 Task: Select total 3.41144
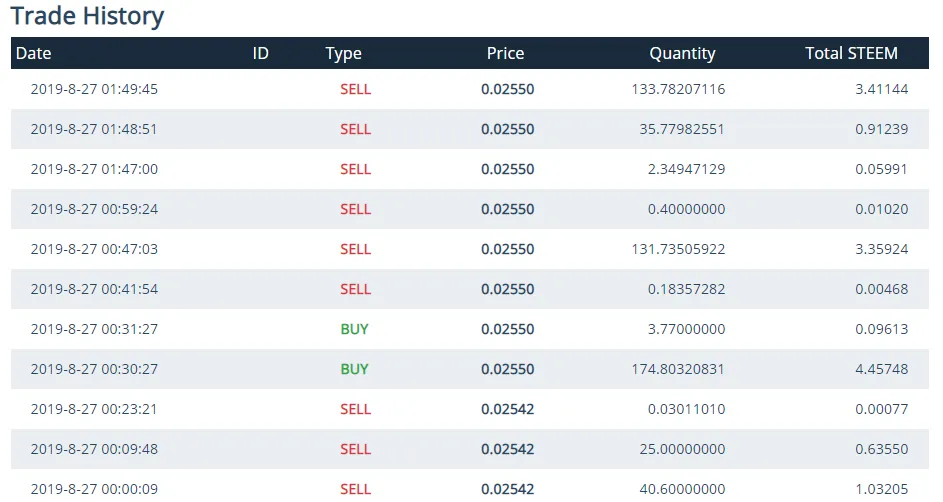(882, 89)
